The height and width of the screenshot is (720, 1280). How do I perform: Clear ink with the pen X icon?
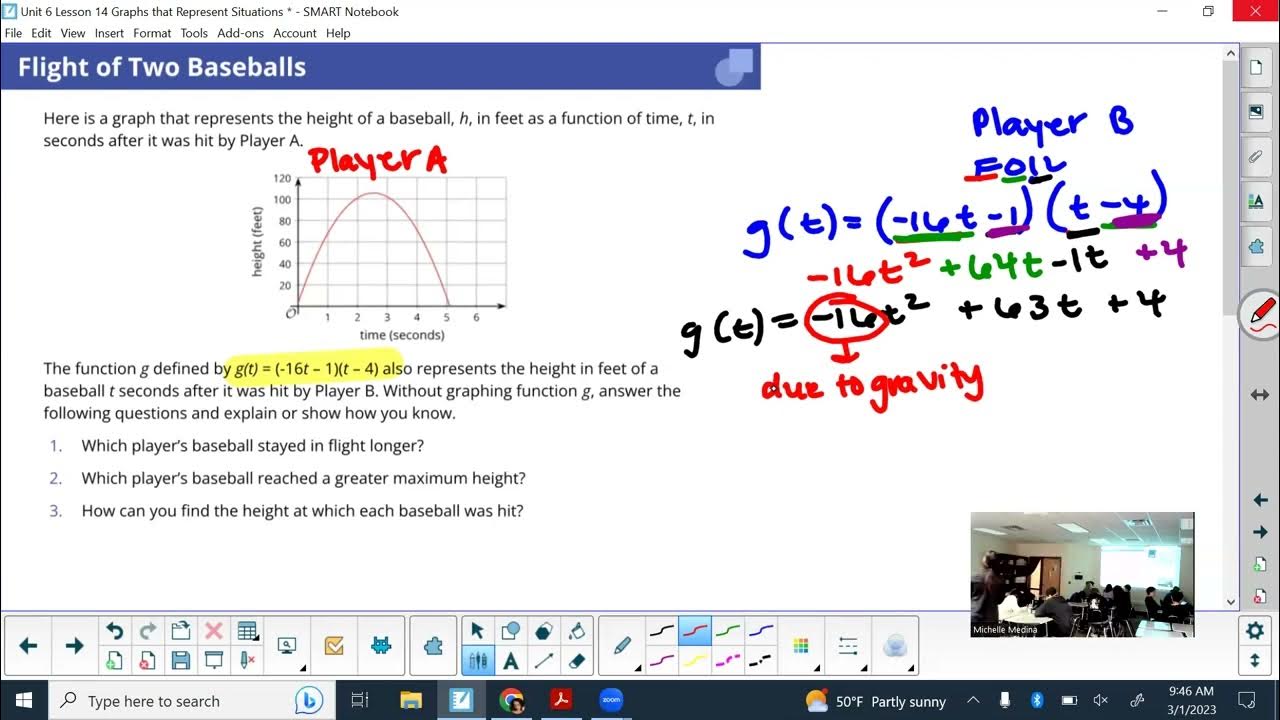tap(247, 660)
